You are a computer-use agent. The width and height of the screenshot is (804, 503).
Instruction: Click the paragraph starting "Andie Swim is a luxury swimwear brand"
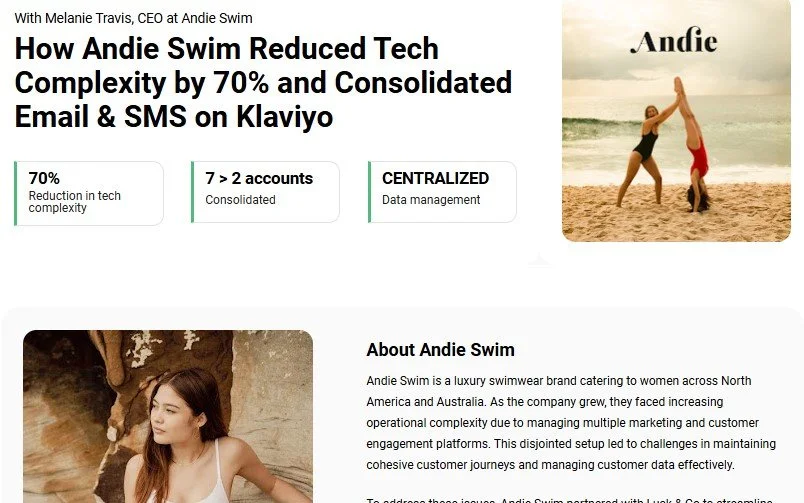(571, 422)
